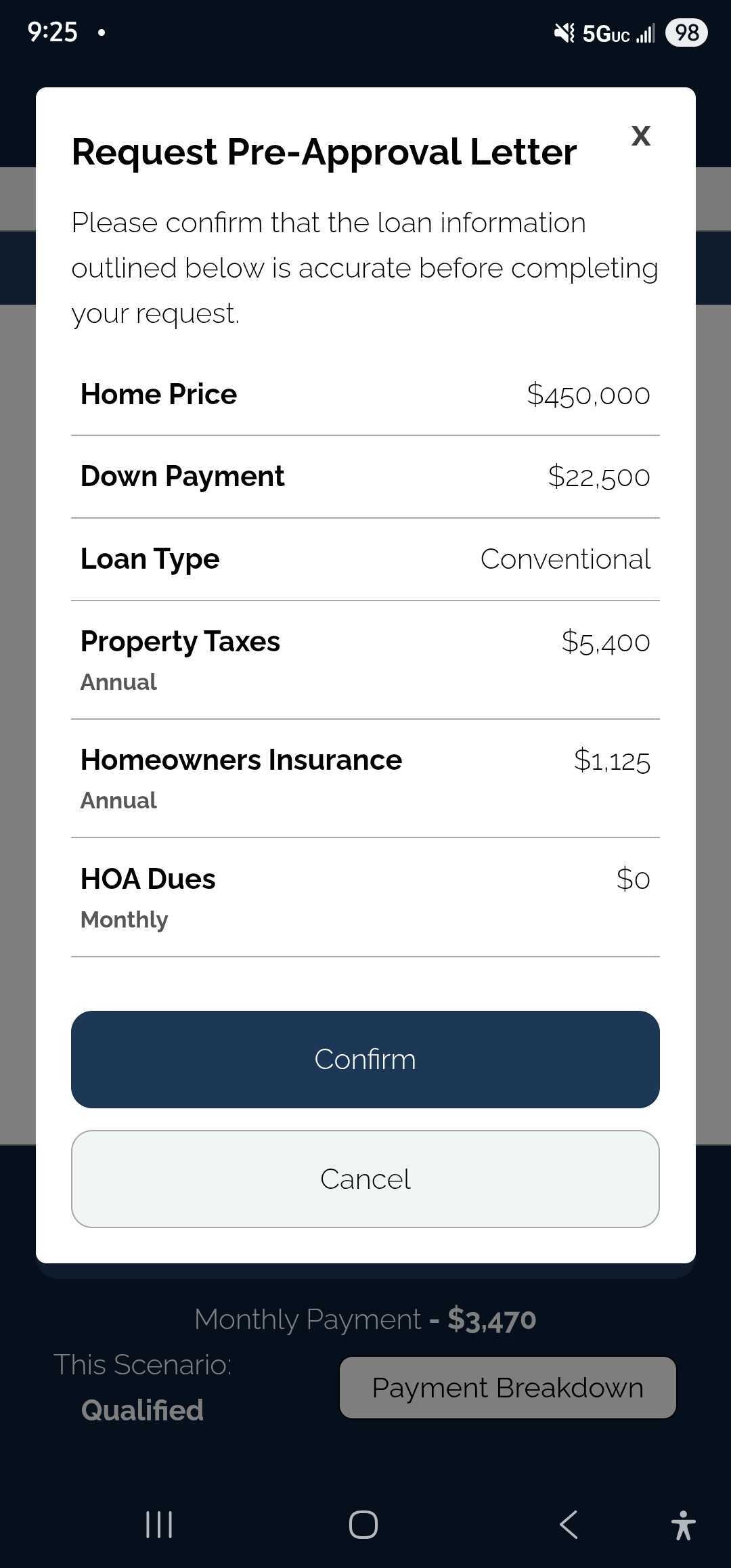Tap the Monthly Payment $3,470 text
731x1568 pixels.
pyautogui.click(x=365, y=1320)
